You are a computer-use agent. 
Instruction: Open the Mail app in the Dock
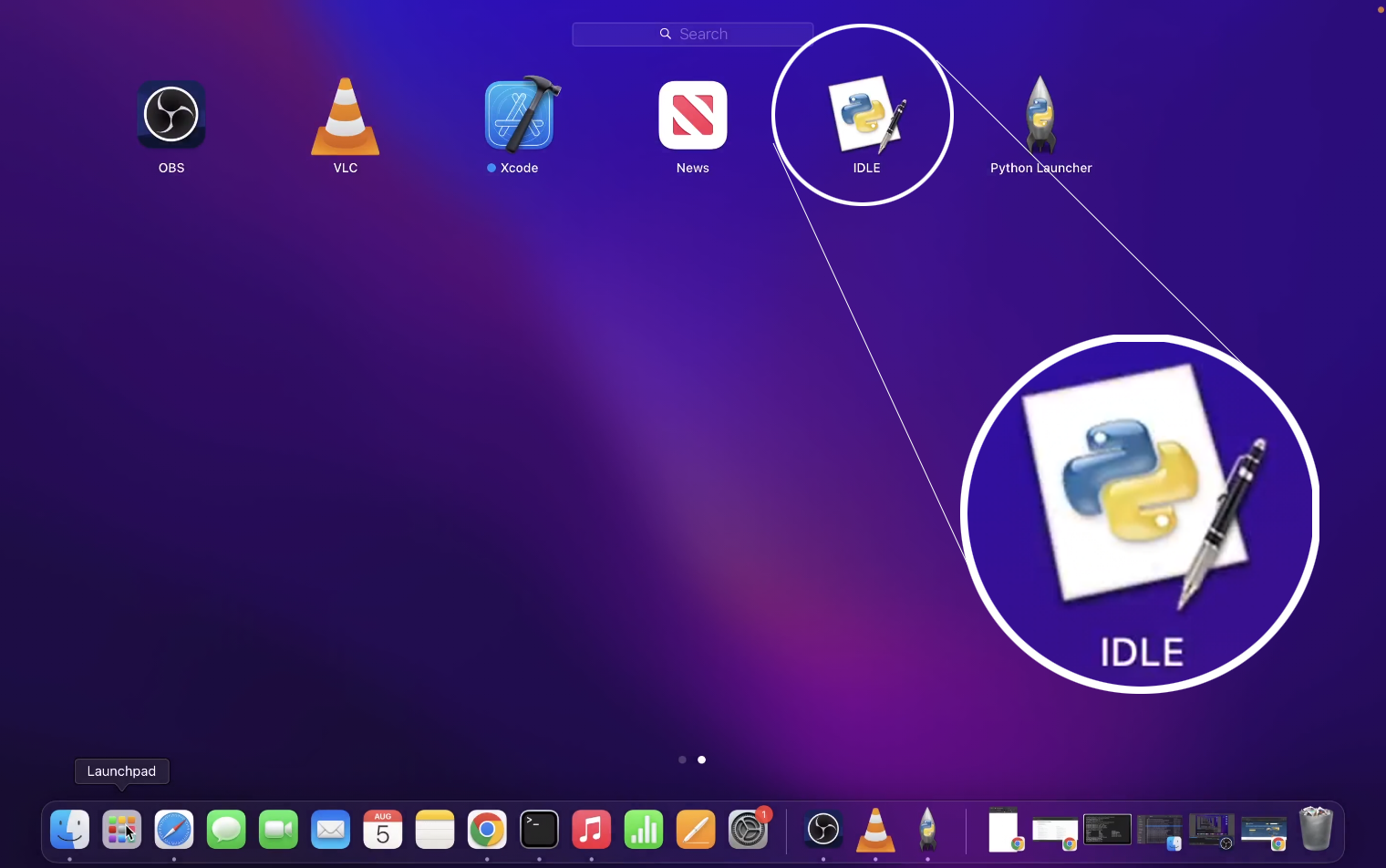point(330,830)
